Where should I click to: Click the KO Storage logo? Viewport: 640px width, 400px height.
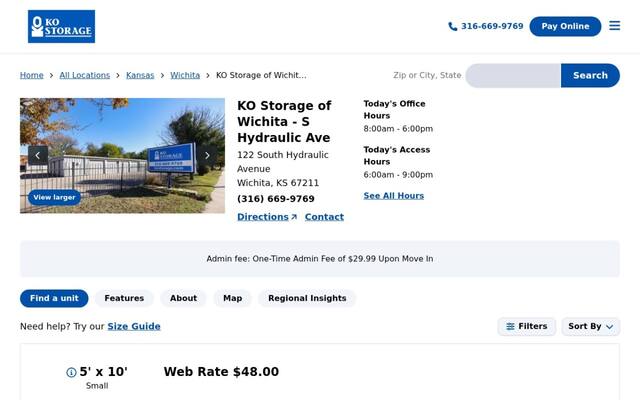click(x=61, y=27)
